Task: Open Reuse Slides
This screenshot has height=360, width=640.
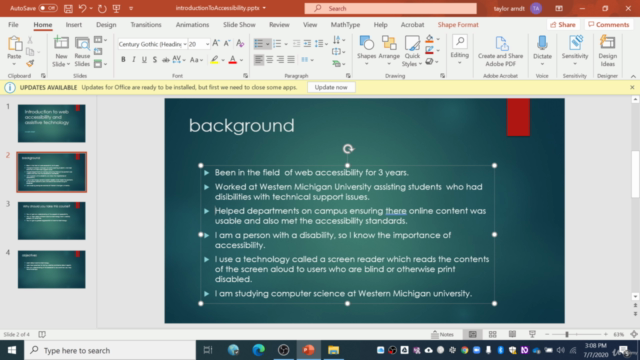Action: pyautogui.click(x=82, y=51)
